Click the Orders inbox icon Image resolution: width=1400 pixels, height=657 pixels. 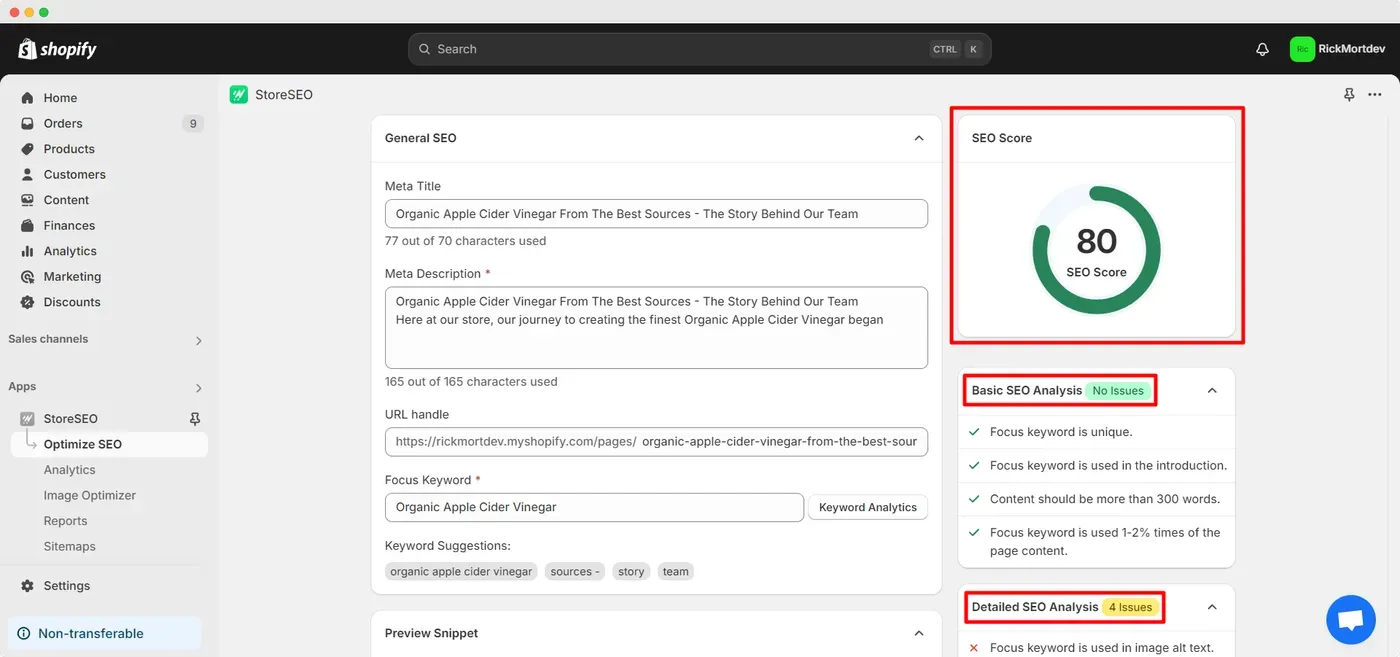tap(27, 123)
